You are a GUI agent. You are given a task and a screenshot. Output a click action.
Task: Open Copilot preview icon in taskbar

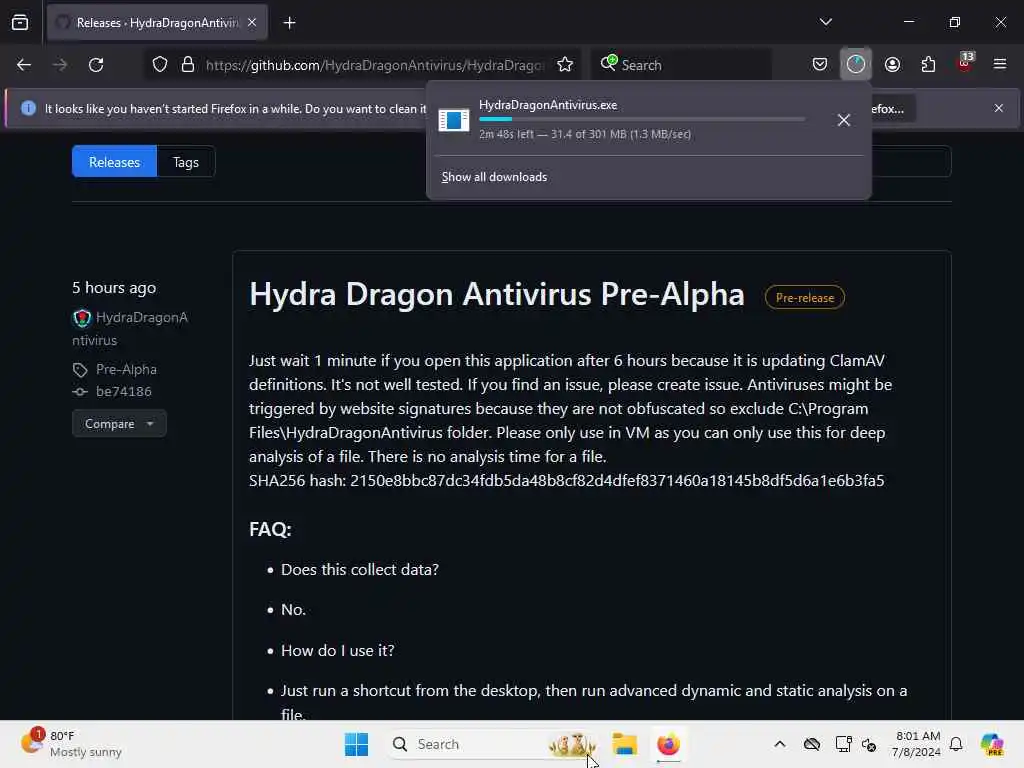pyautogui.click(x=992, y=744)
